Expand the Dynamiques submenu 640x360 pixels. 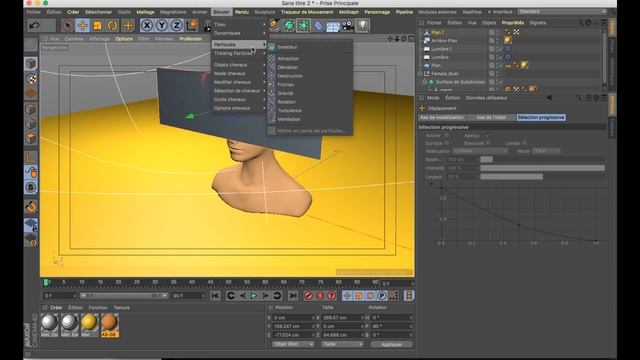[239, 33]
